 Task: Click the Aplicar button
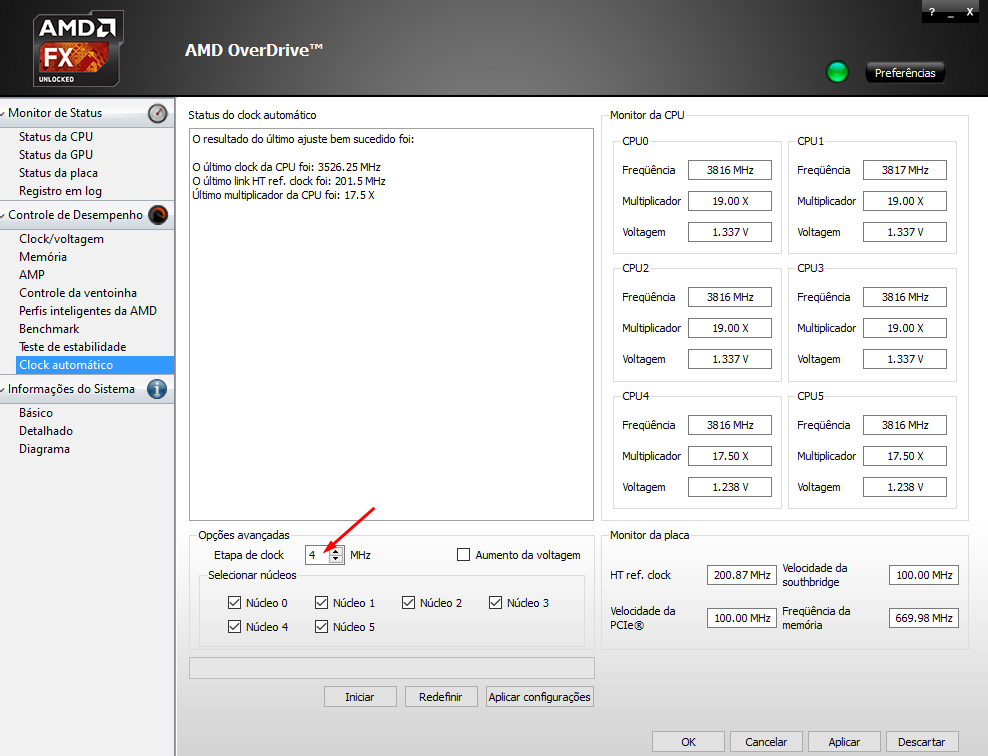coord(844,742)
